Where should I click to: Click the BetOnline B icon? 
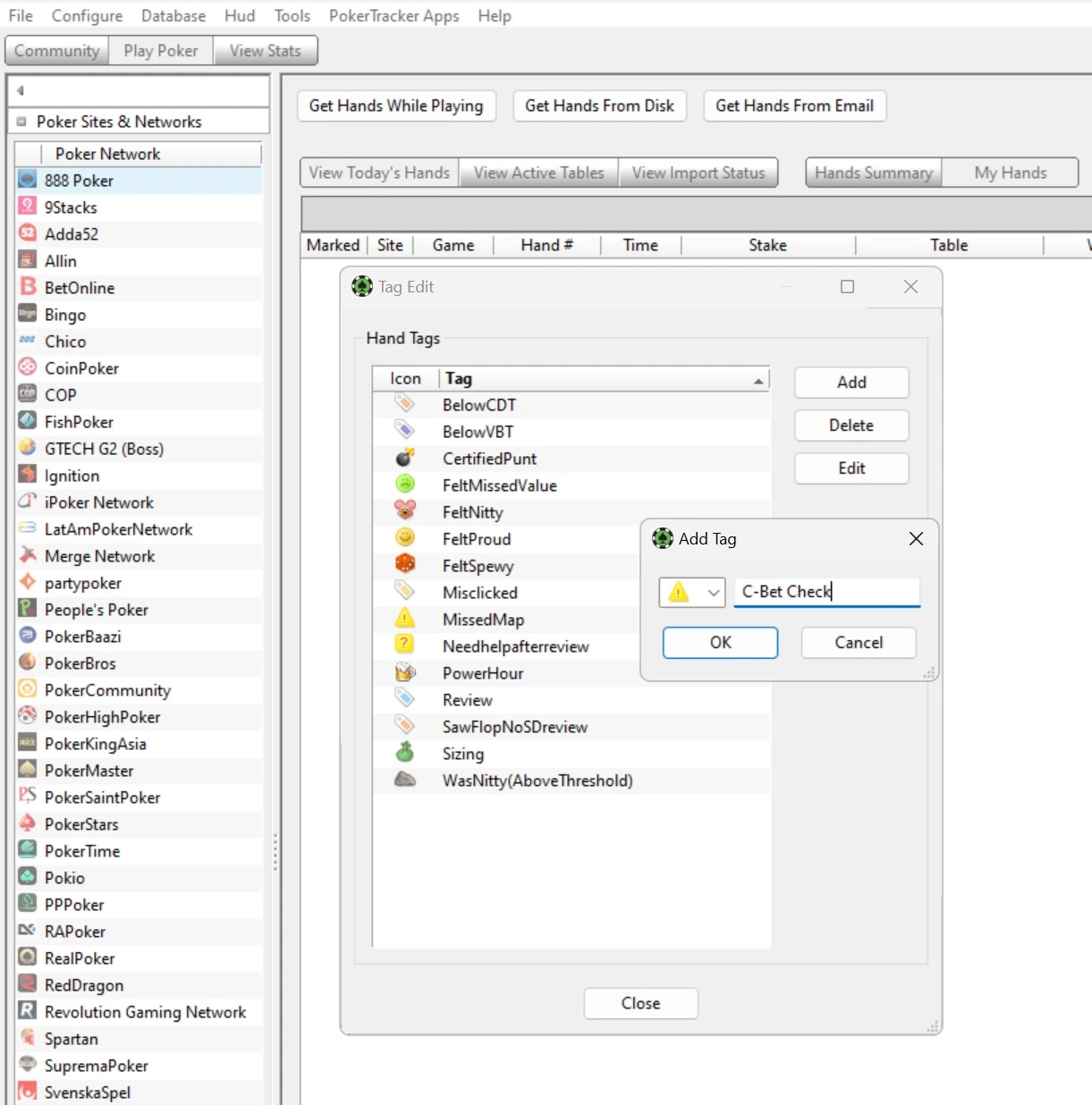(28, 287)
